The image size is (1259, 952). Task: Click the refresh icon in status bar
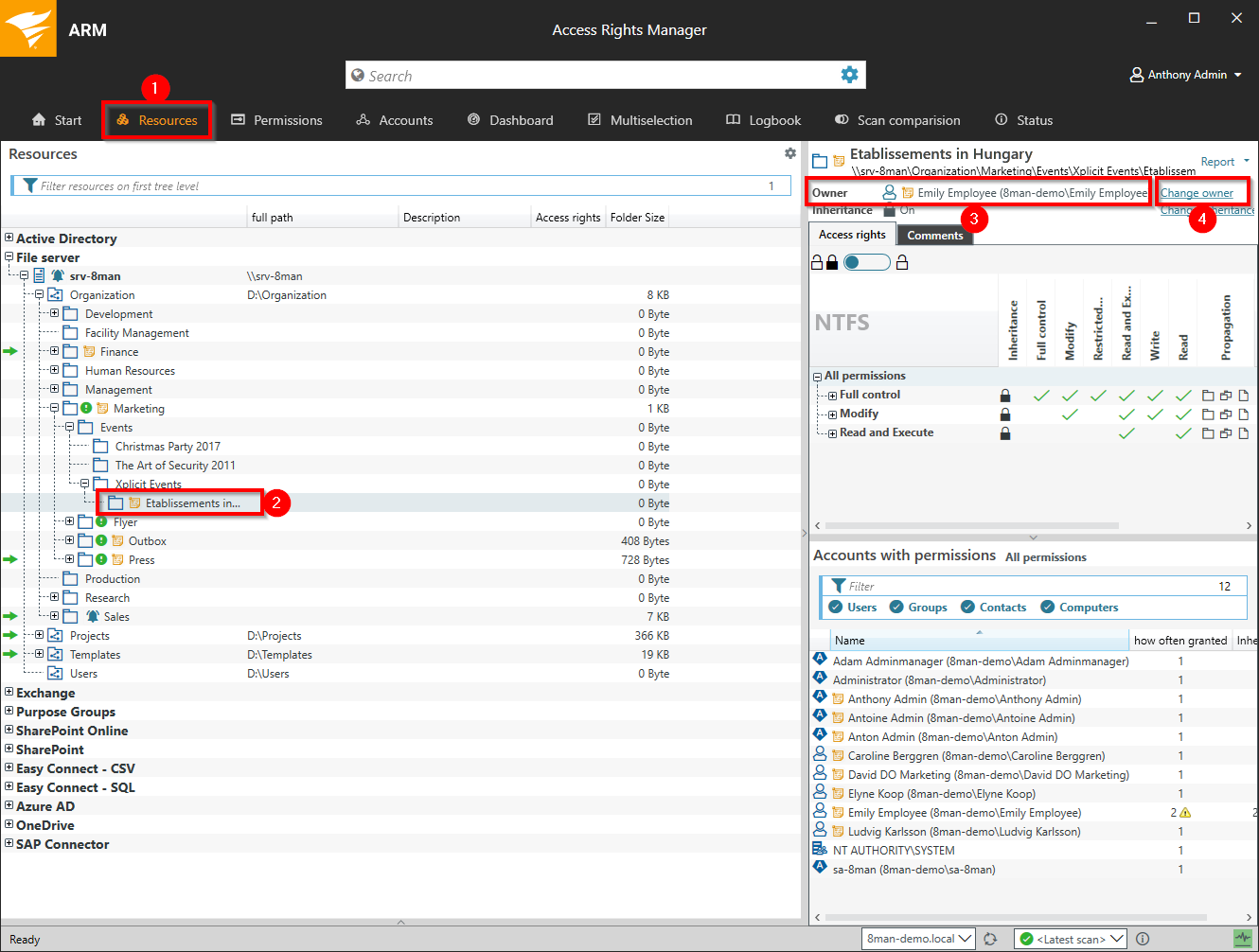click(990, 939)
